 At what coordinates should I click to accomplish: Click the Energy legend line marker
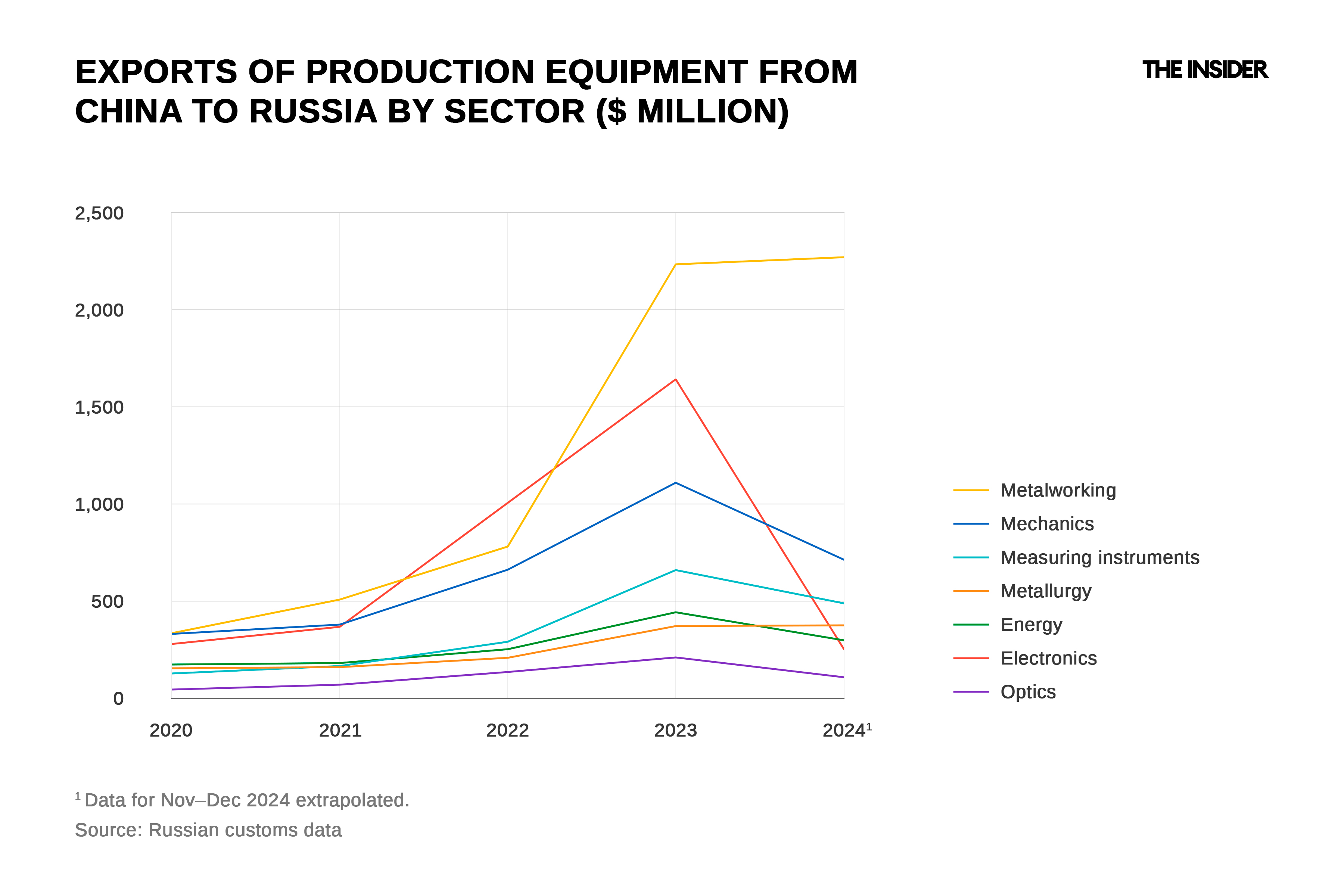coord(970,625)
